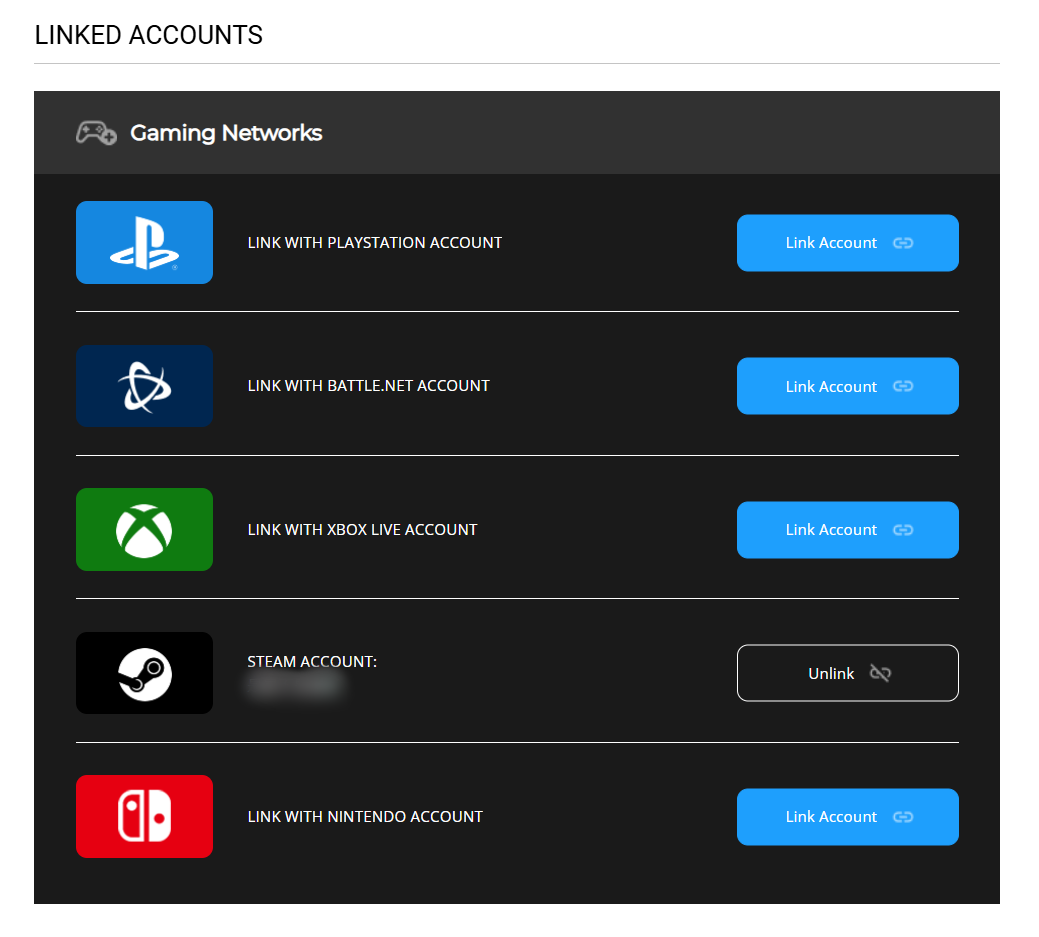Click 'STEAM ACCOUNT:' label
This screenshot has height=937, width=1039.
click(312, 661)
